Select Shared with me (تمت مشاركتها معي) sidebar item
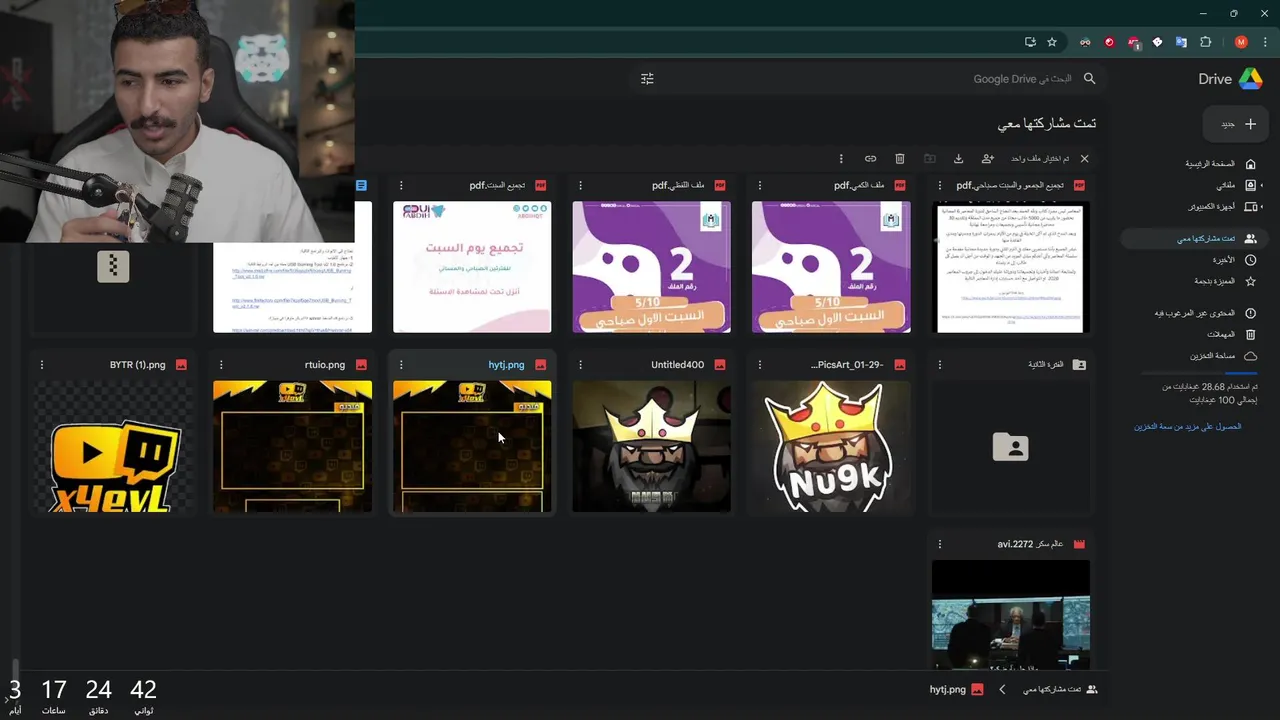 point(1193,239)
